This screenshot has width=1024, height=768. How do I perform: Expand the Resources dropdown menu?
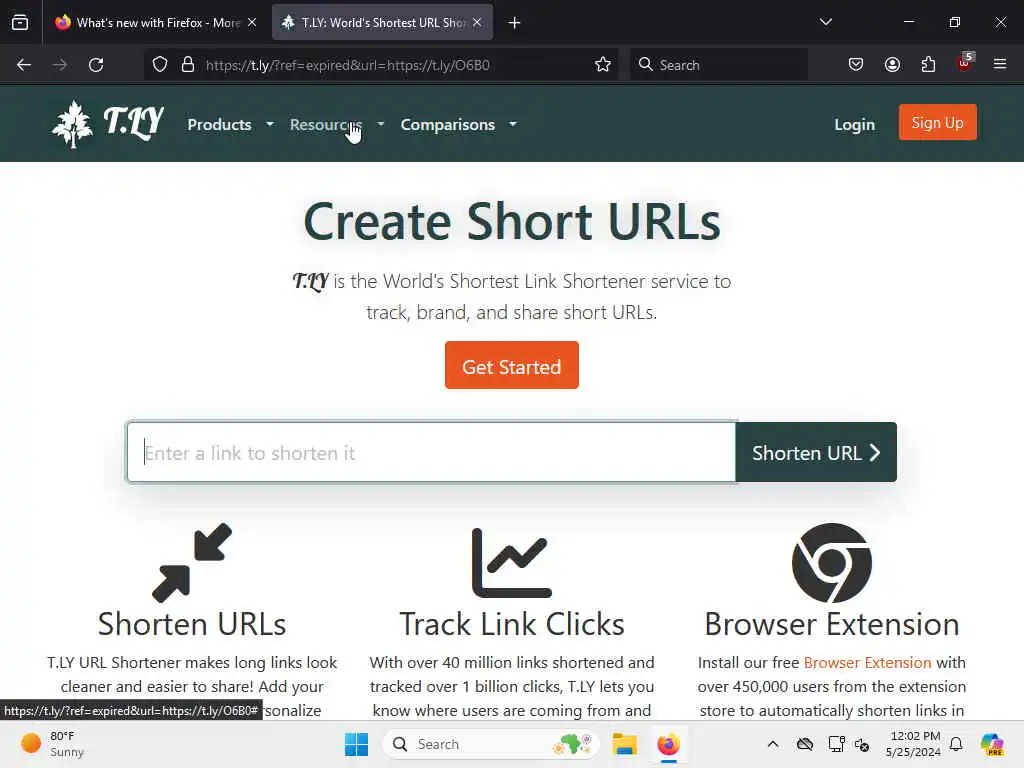(337, 124)
